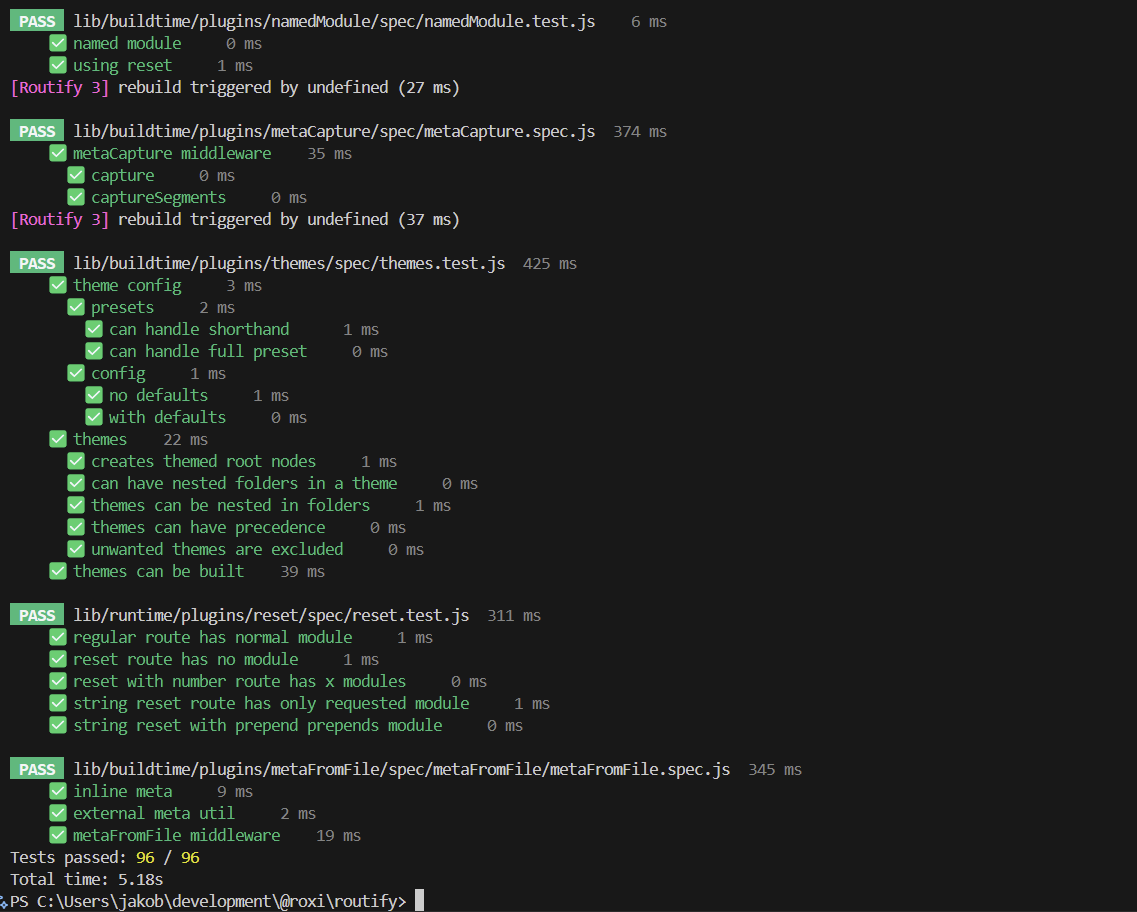Click the checkmark icon next to "using reset"
Viewport: 1137px width, 912px height.
pos(58,65)
